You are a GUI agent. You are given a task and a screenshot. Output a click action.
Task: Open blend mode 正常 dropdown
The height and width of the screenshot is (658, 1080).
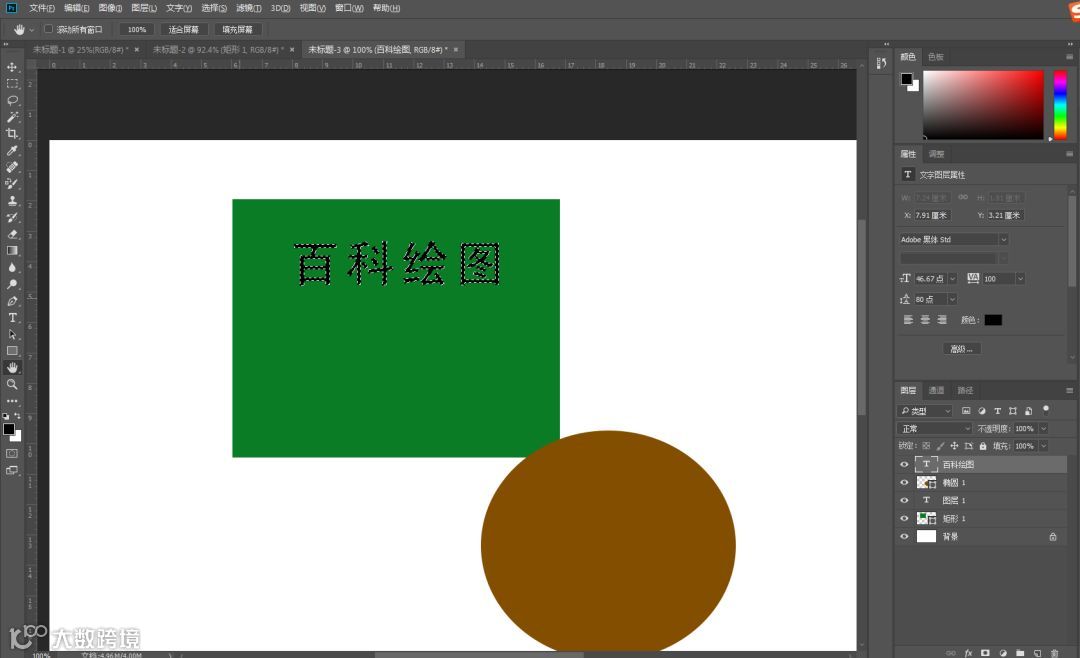tap(935, 429)
